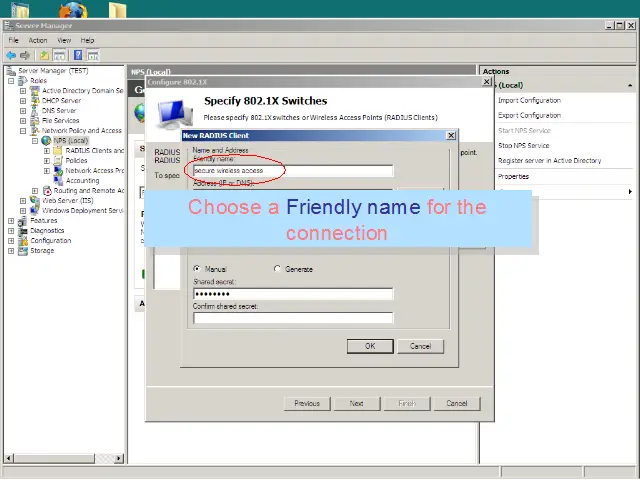Click the Next wizard button

coord(357,403)
